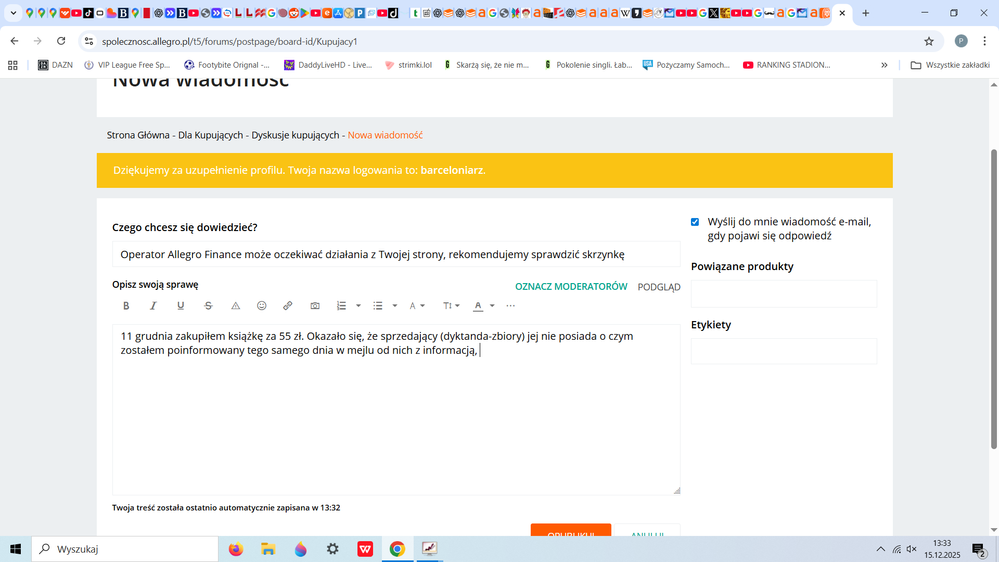Click the Wyszukaj taskbar search box
The height and width of the screenshot is (562, 999).
125,549
